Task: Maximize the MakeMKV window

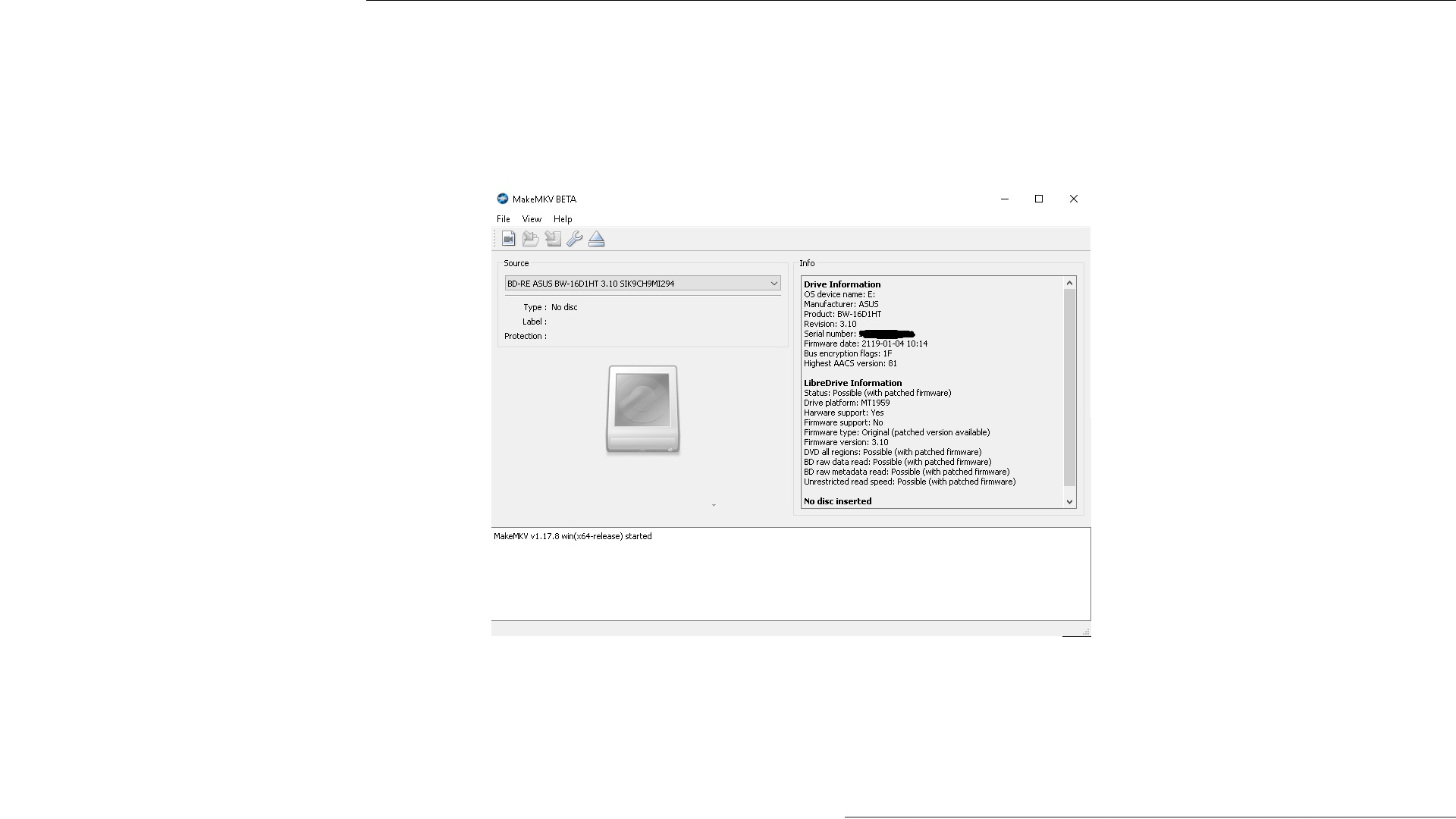Action: [x=1039, y=199]
